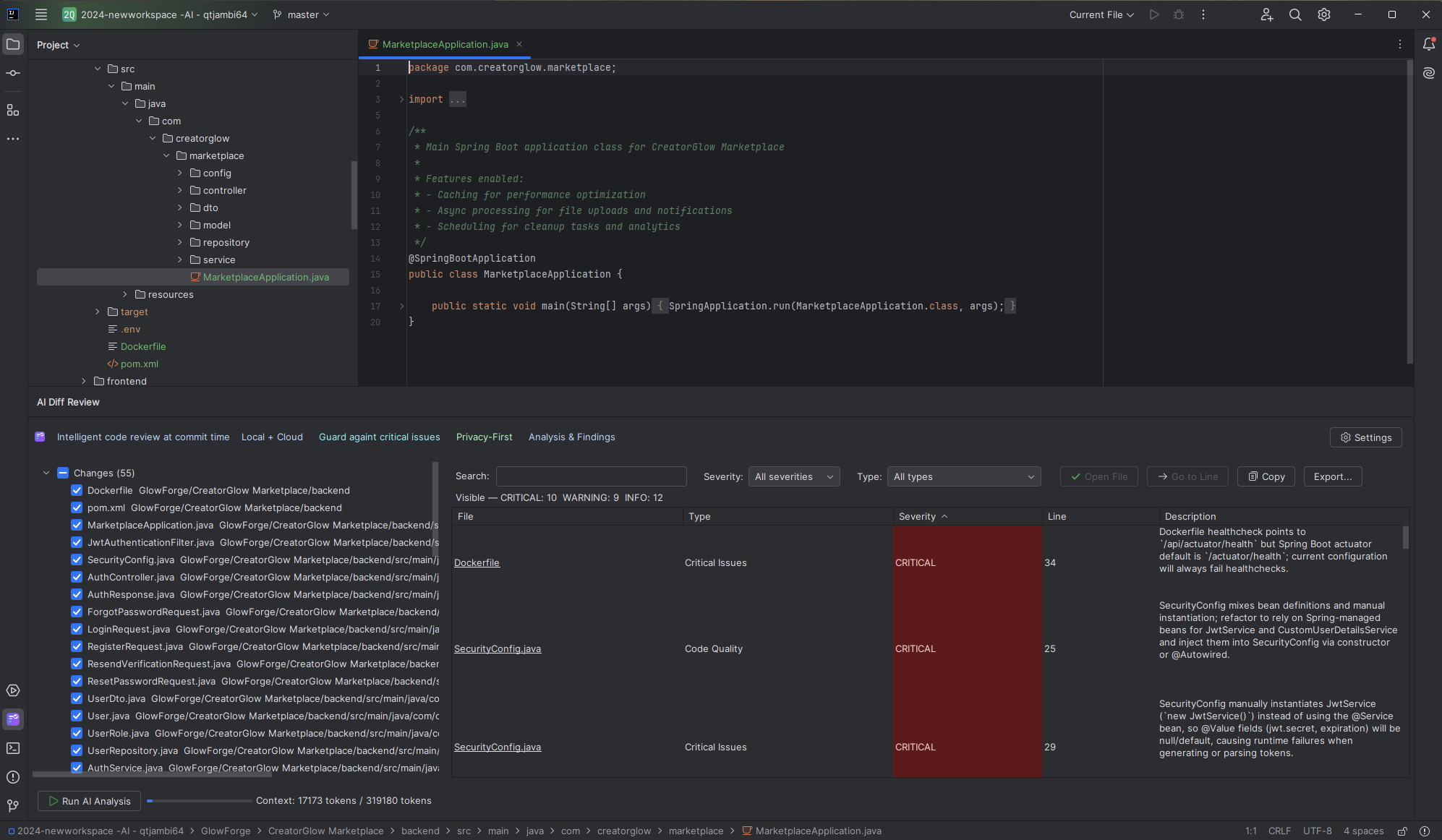Toggle the pom.xml change checkbox
The image size is (1442, 840).
(77, 507)
